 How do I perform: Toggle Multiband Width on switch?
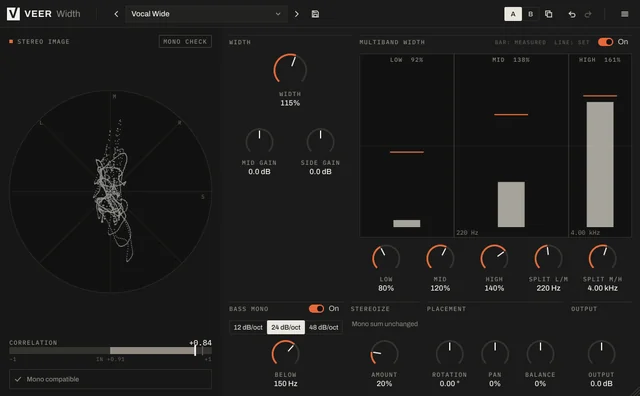pyautogui.click(x=605, y=42)
